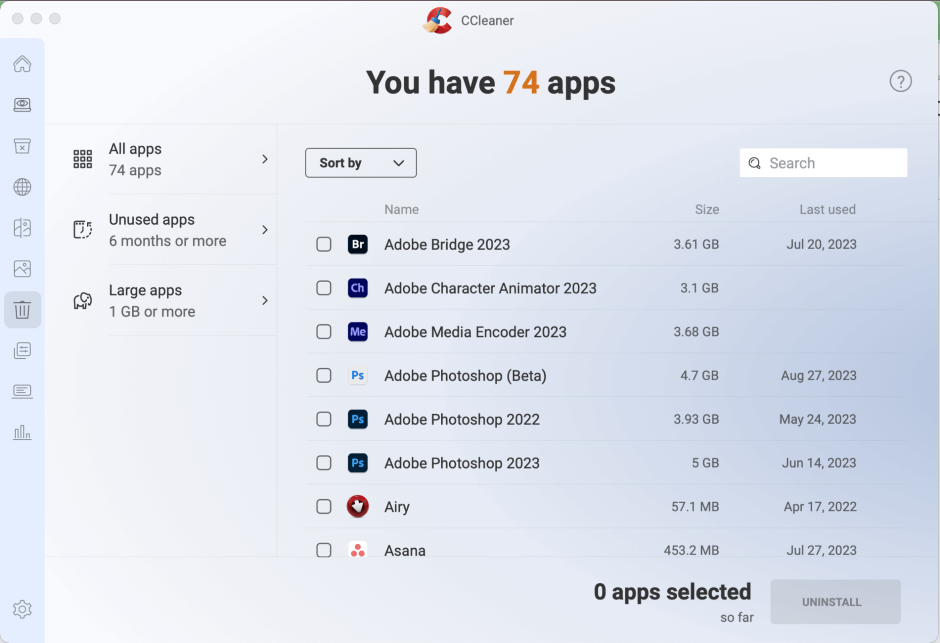Select the Adobe Media Encoder 2023 name
This screenshot has width=940, height=643.
click(475, 332)
